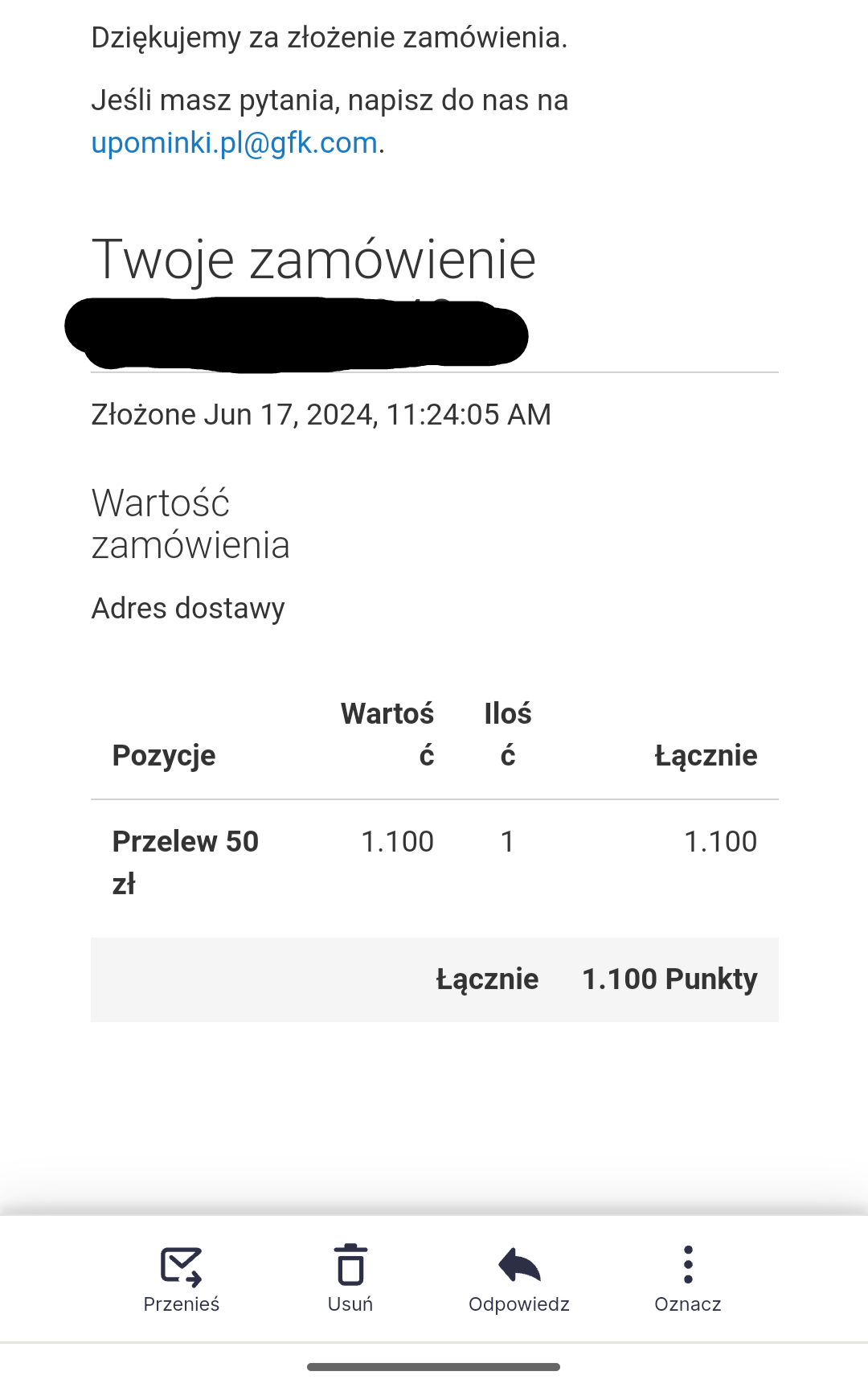Tap the order date Złożone Jun 17, 2024
Image resolution: width=868 pixels, height=1392 pixels.
point(321,415)
